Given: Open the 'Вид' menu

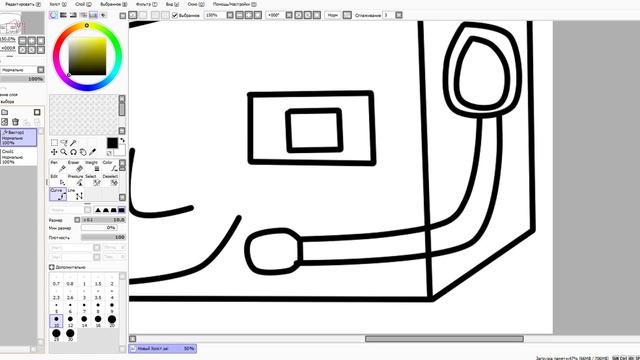Looking at the screenshot, I should [x=172, y=4].
